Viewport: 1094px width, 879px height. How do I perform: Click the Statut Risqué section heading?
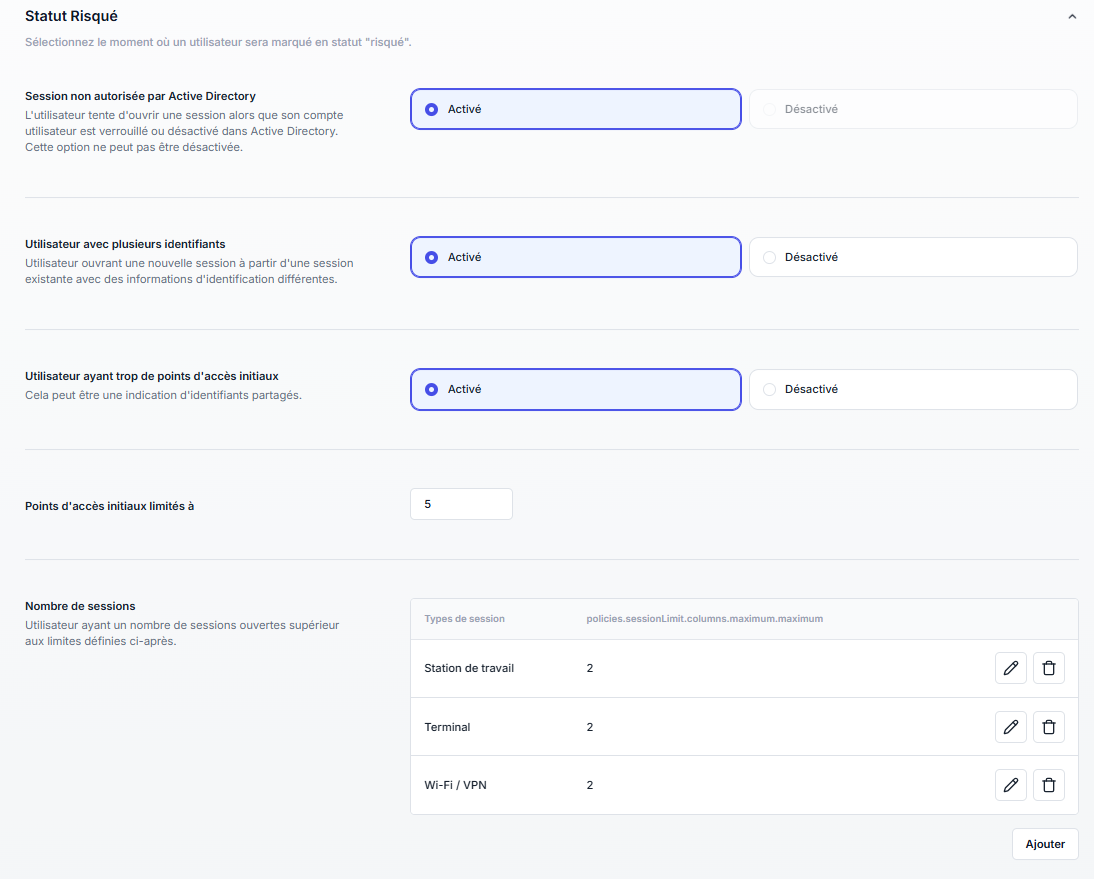tap(71, 16)
